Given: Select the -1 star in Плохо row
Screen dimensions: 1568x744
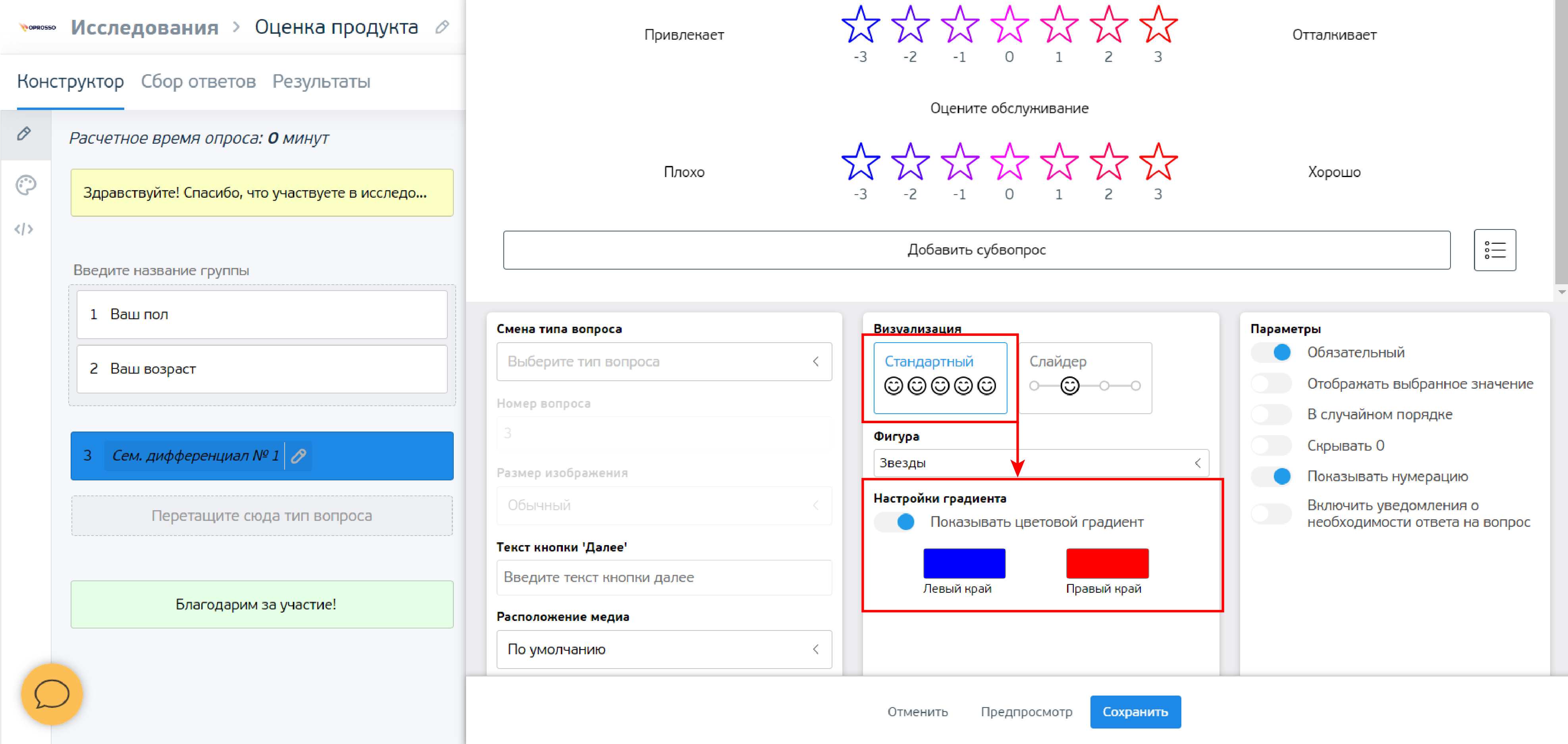Looking at the screenshot, I should click(960, 162).
